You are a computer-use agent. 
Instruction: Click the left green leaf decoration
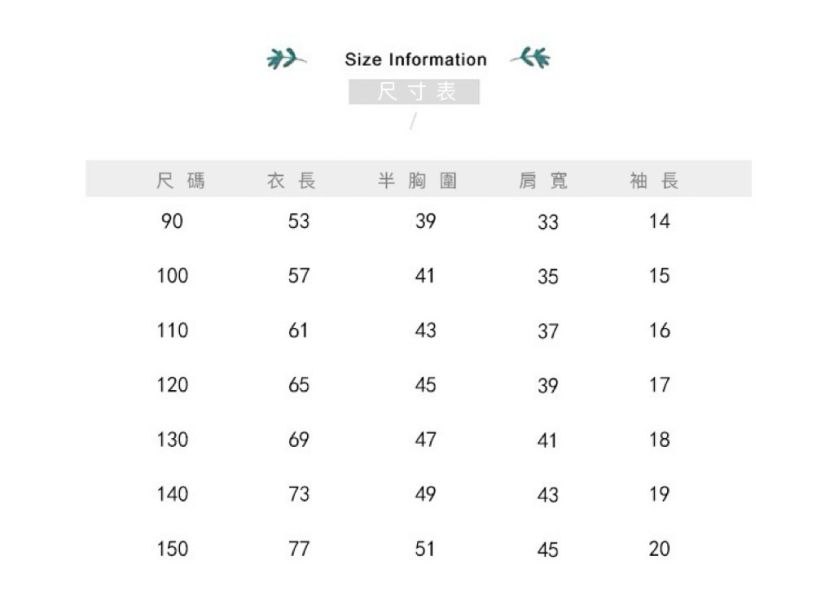click(x=286, y=59)
